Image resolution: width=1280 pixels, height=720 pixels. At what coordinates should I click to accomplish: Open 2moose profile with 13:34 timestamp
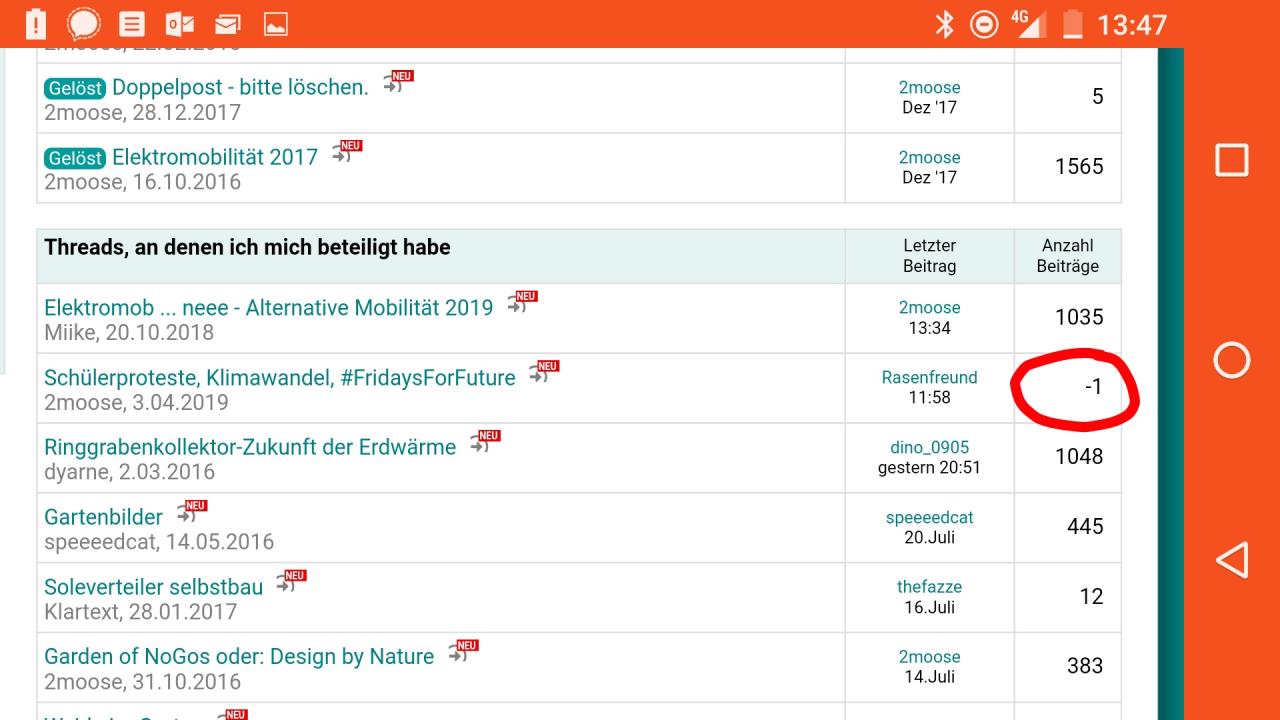tap(929, 308)
